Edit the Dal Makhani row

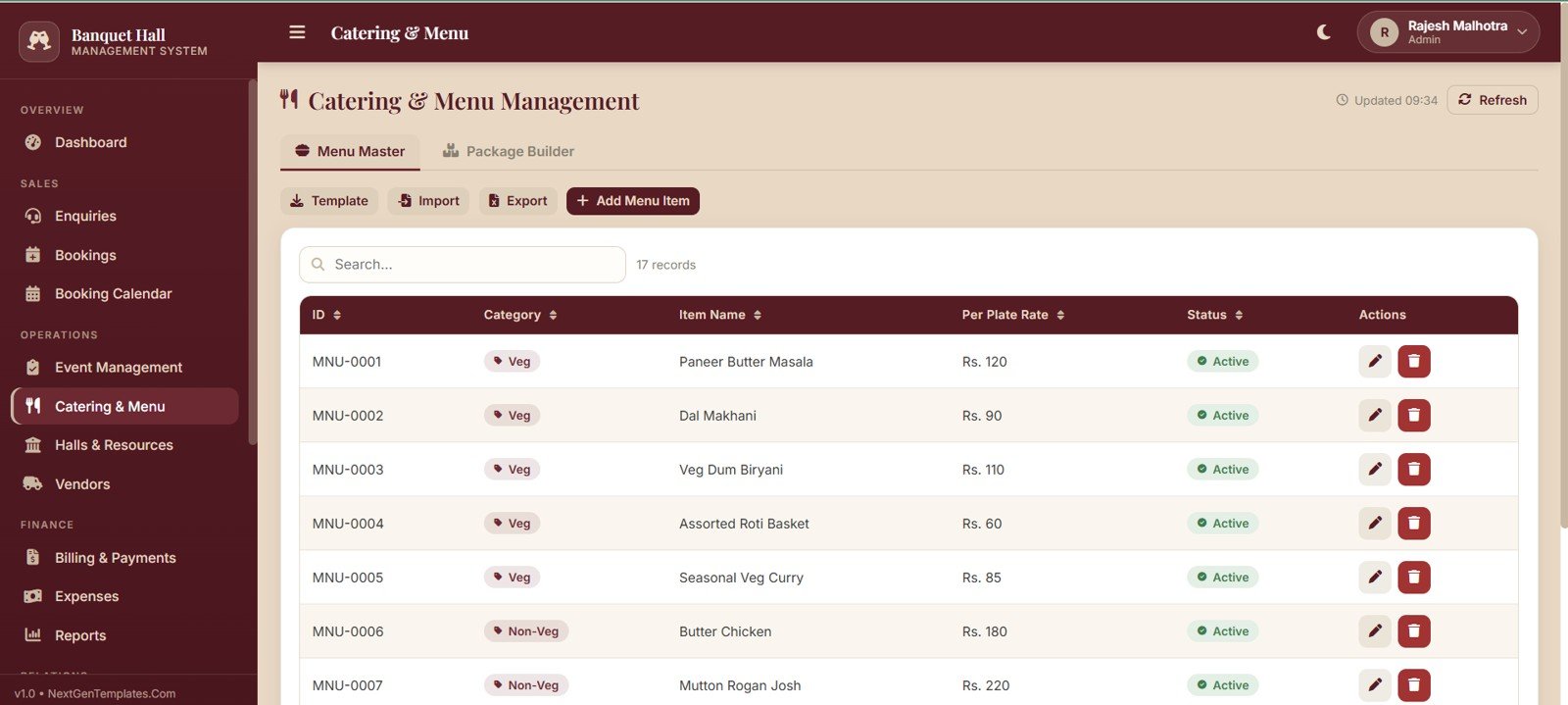pyautogui.click(x=1375, y=416)
